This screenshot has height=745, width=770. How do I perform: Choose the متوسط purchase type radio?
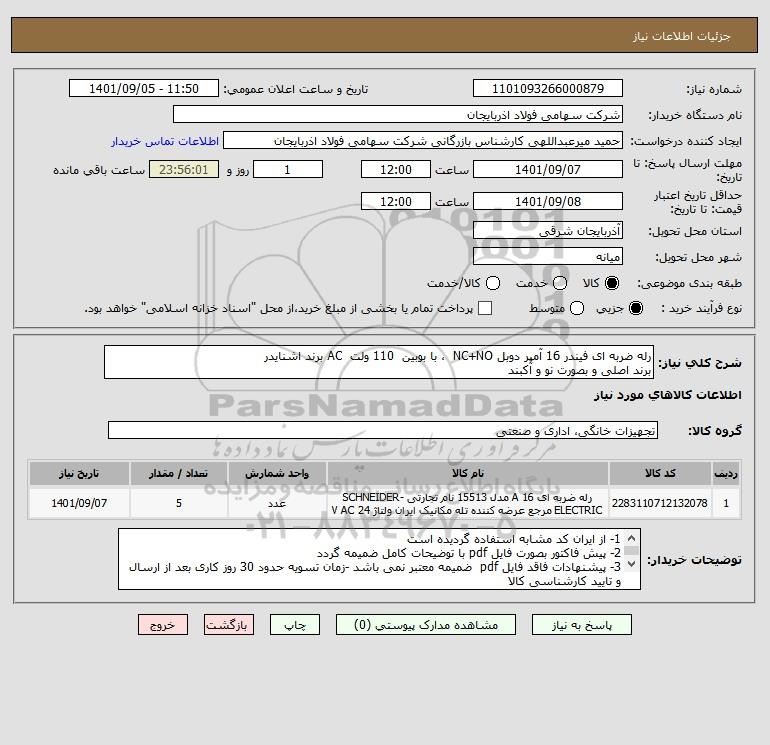[577, 308]
